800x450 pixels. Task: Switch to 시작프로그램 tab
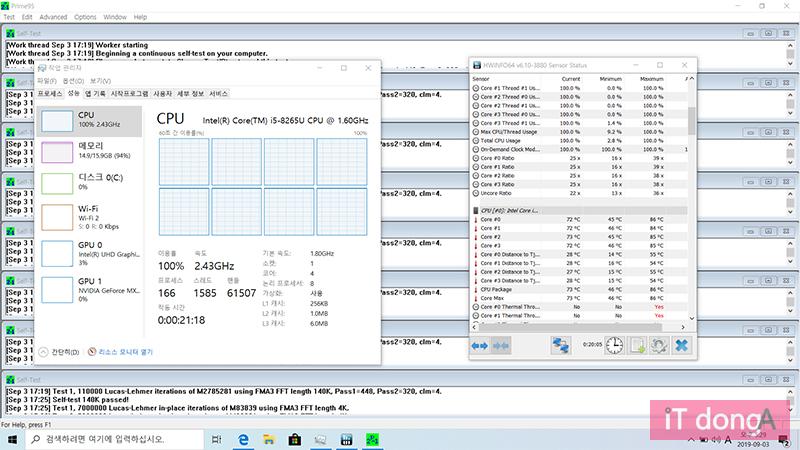(x=130, y=93)
